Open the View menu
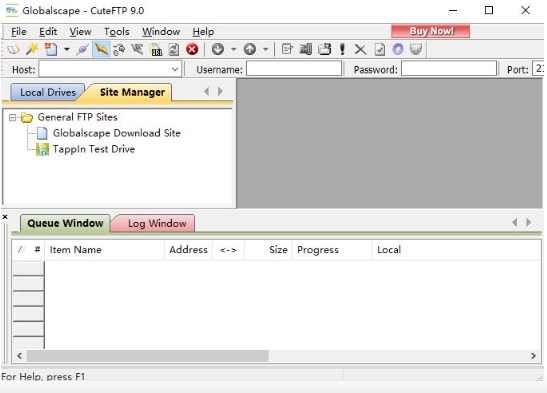Screen dimensions: 547x393 [80, 32]
